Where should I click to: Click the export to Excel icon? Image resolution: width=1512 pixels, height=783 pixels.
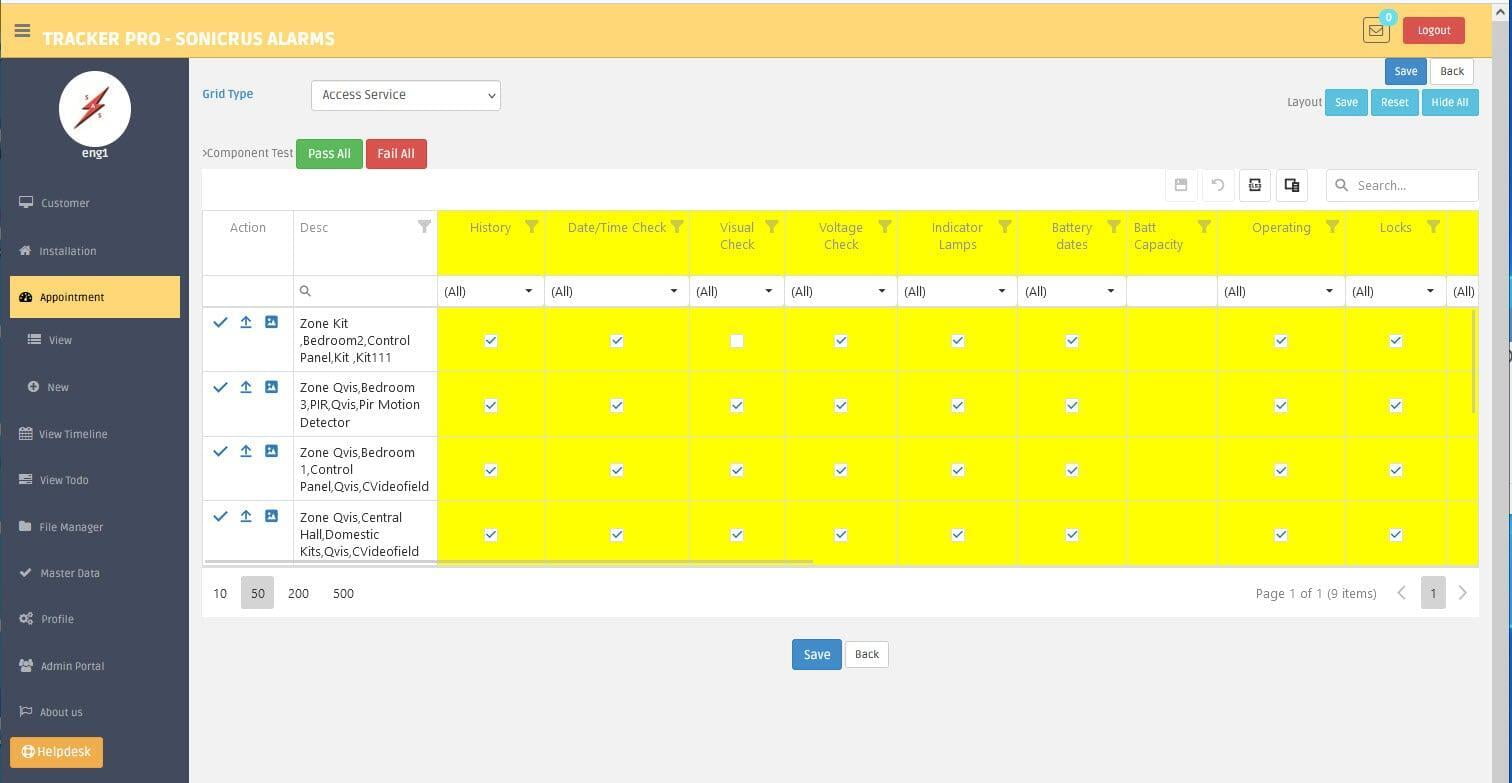point(1255,185)
